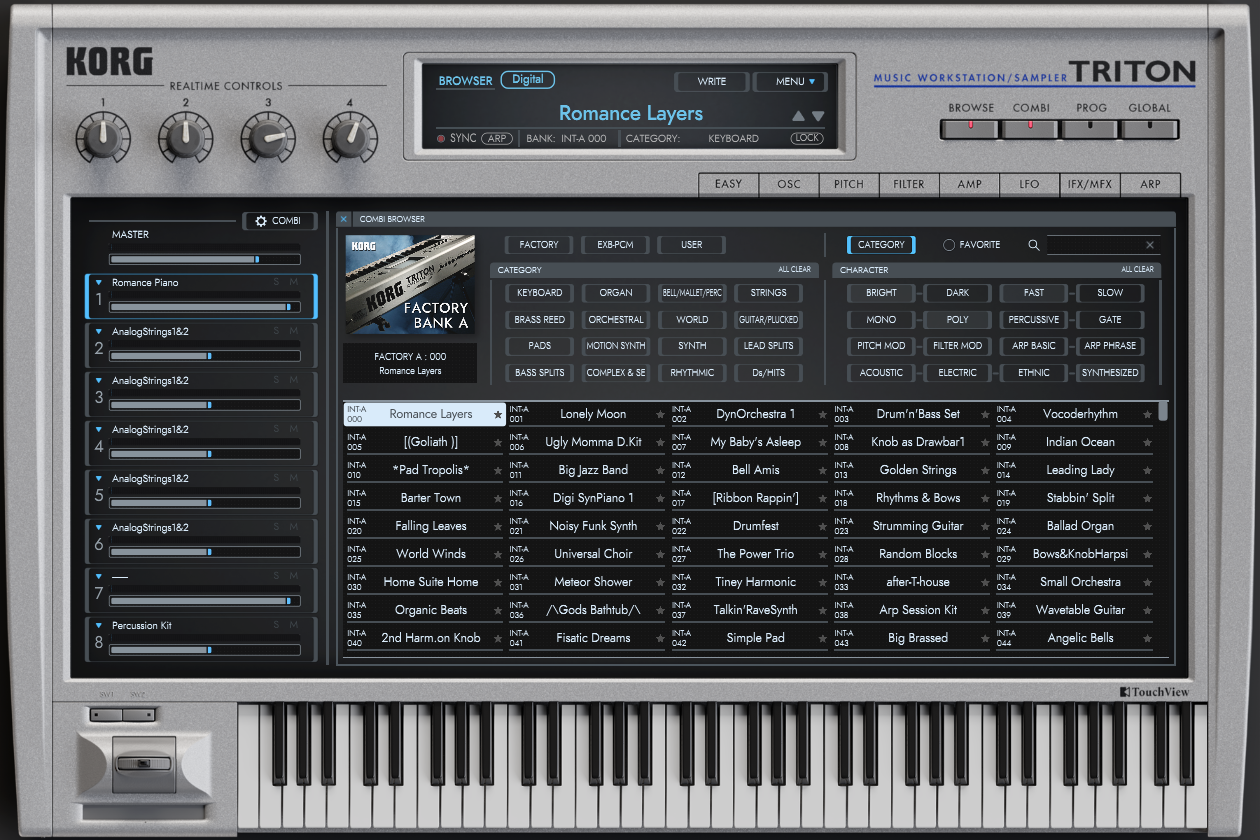This screenshot has width=1260, height=840.
Task: Click the search input field
Action: click(1094, 245)
